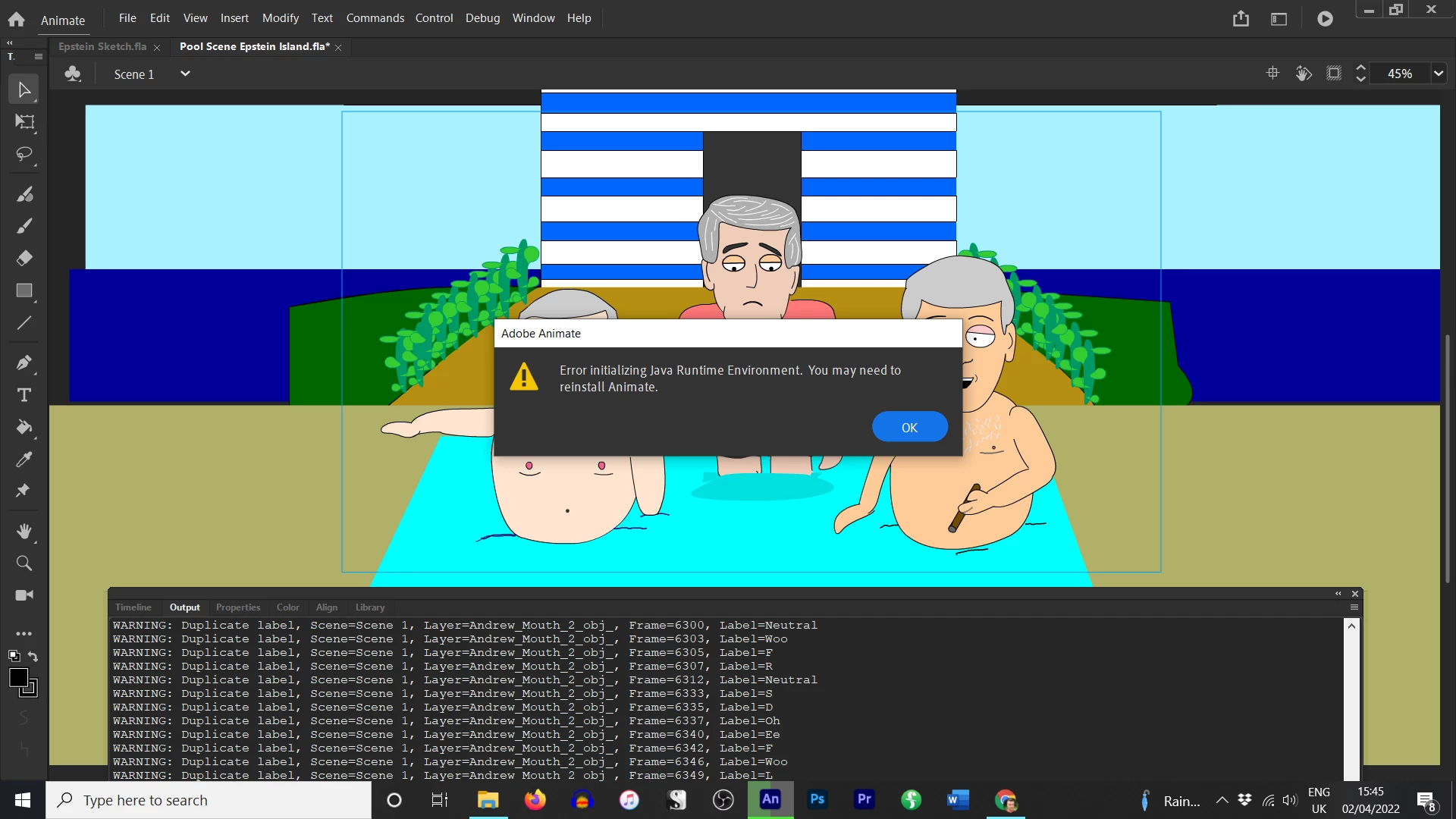Screen dimensions: 1456x819
Task: Open the Modify menu
Action: [x=280, y=18]
